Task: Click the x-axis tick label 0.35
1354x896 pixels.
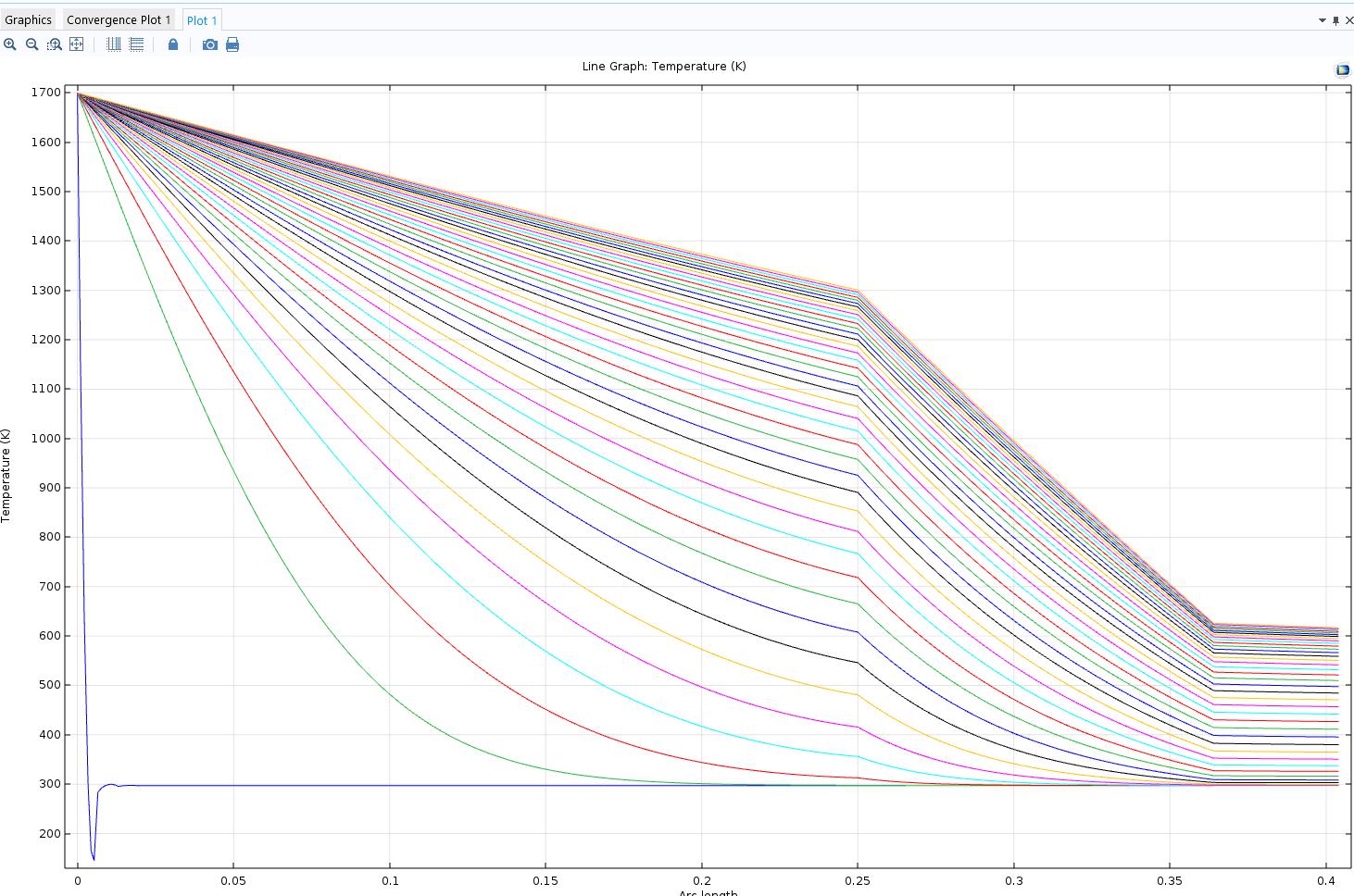Action: [x=1170, y=880]
